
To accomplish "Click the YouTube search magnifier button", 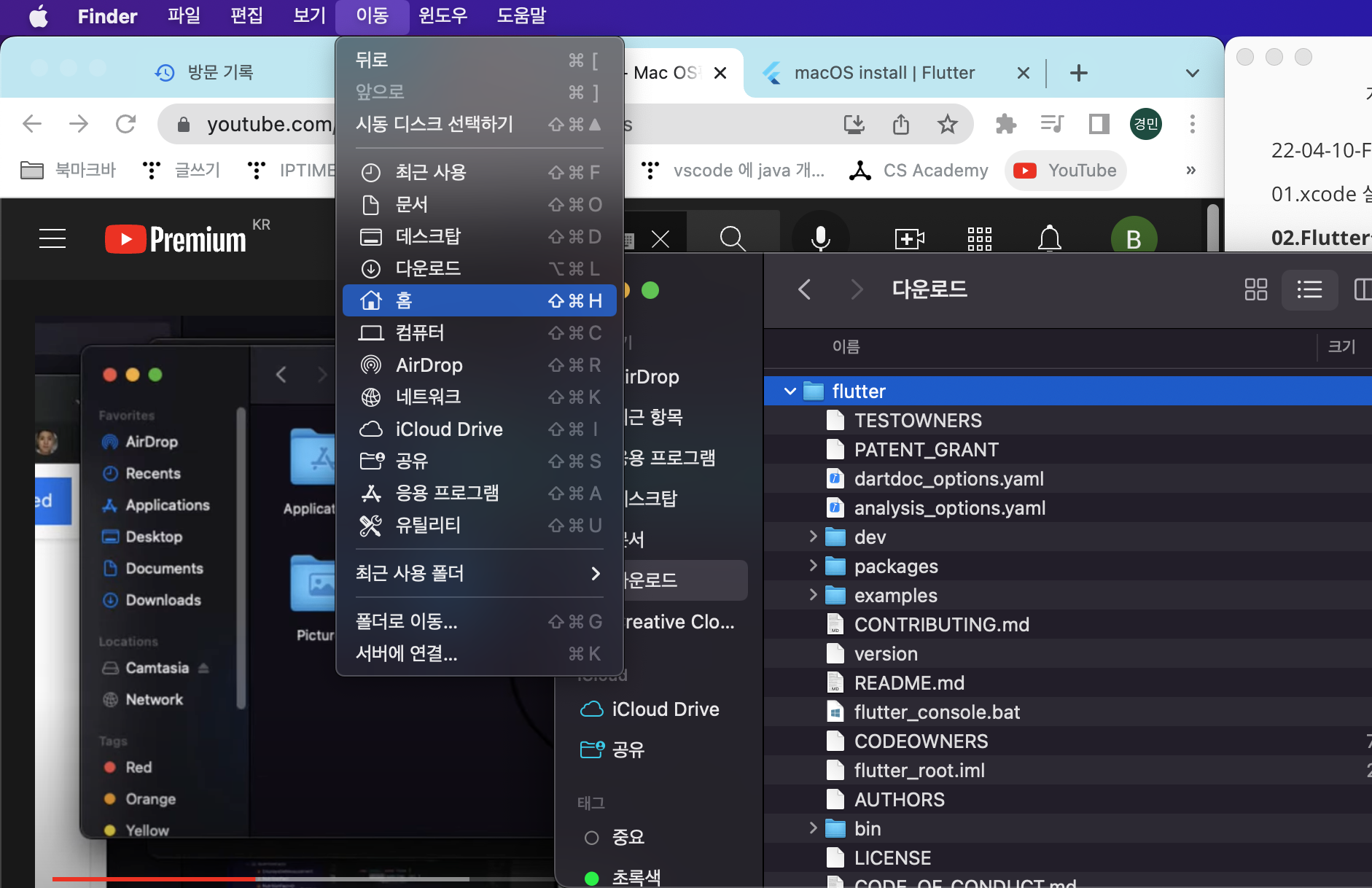I will [x=733, y=238].
